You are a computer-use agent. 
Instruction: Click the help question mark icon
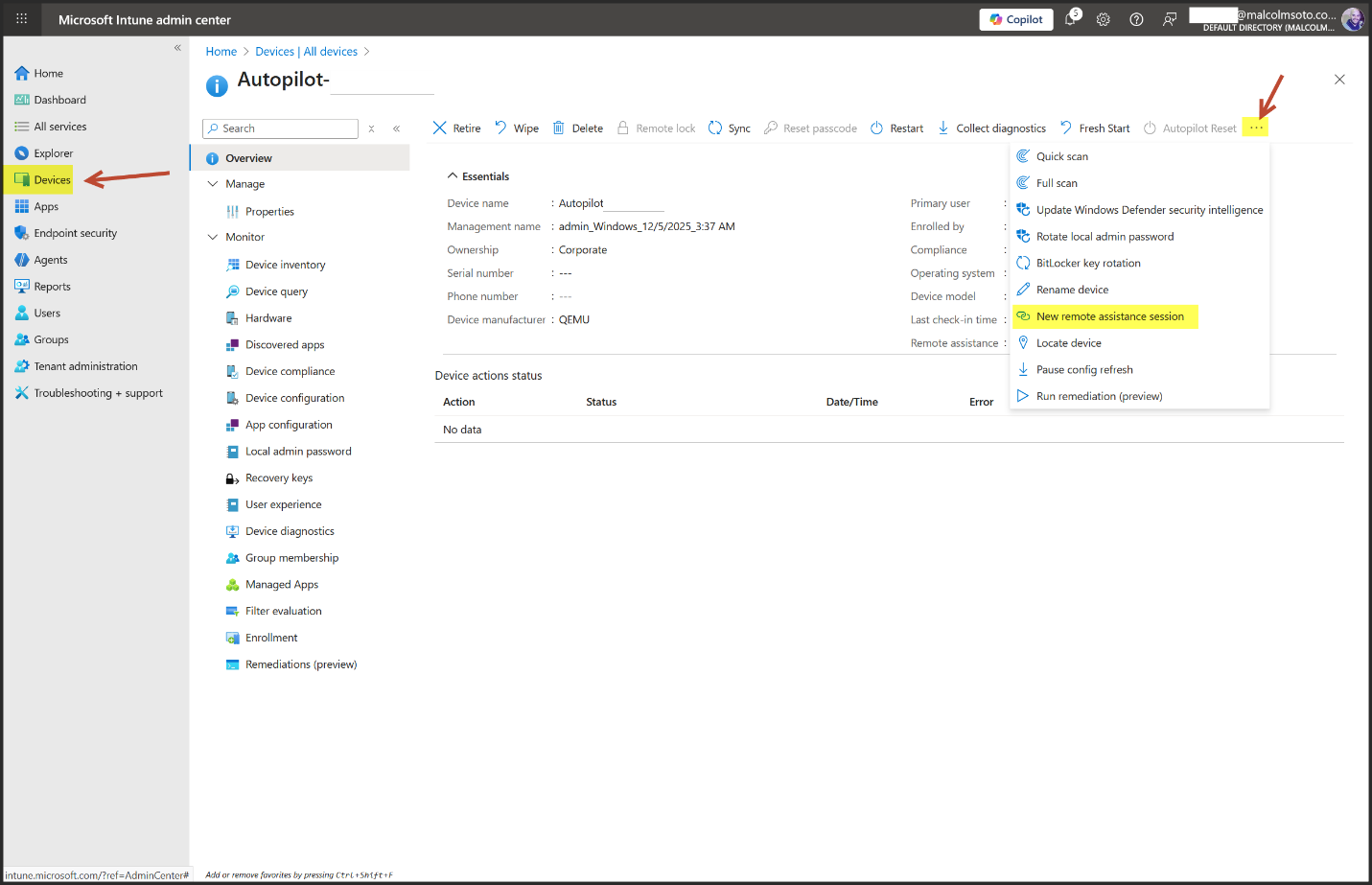coord(1136,19)
